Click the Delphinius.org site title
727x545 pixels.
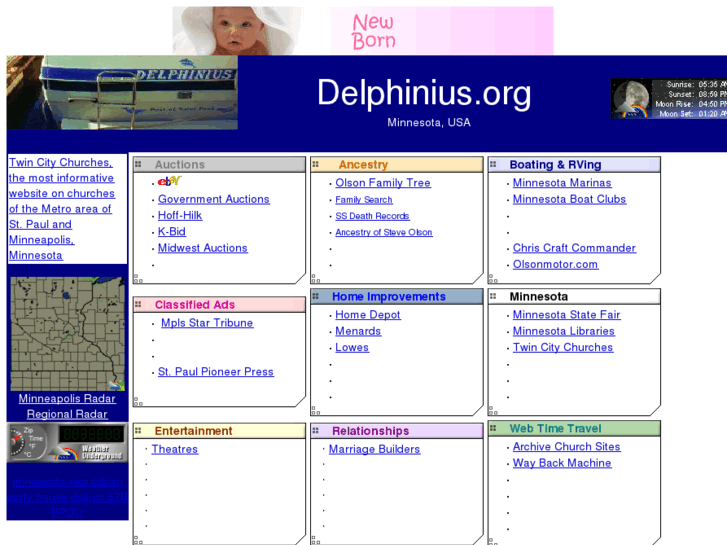[x=424, y=93]
